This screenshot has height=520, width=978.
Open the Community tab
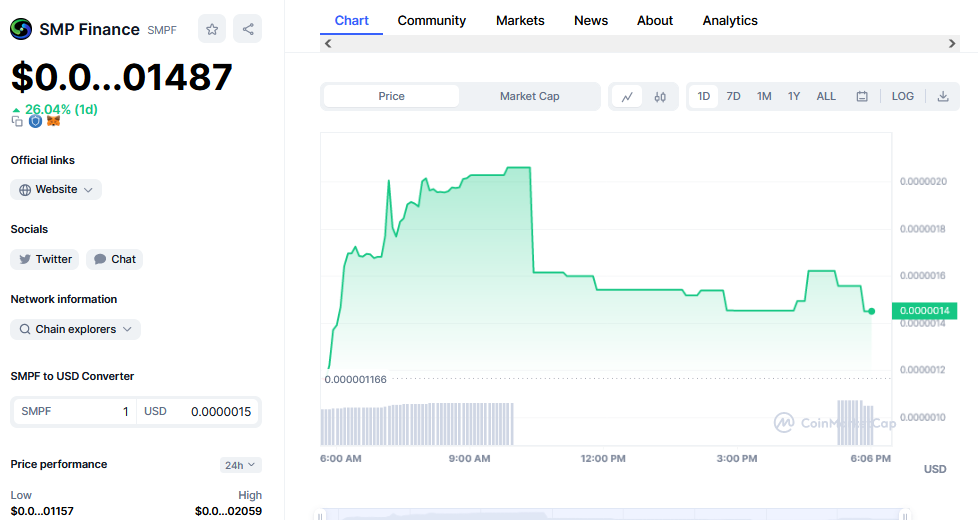coord(432,21)
